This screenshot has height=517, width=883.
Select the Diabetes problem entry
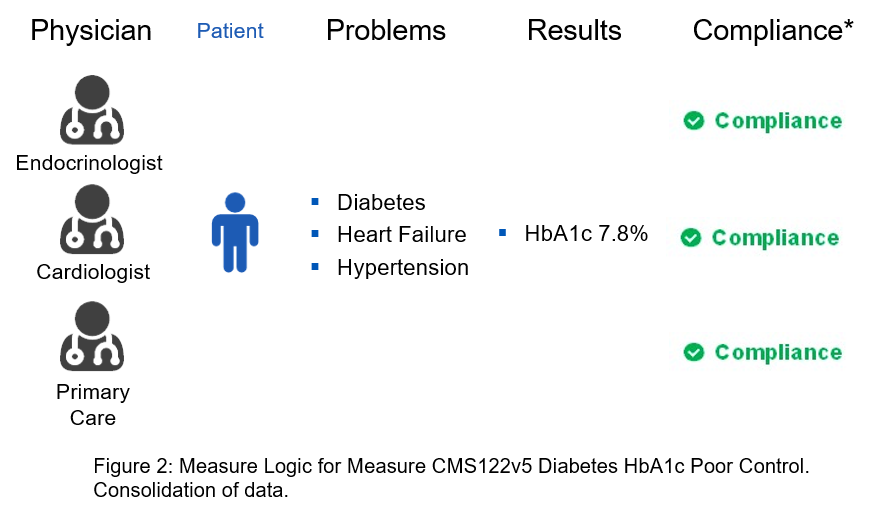381,202
